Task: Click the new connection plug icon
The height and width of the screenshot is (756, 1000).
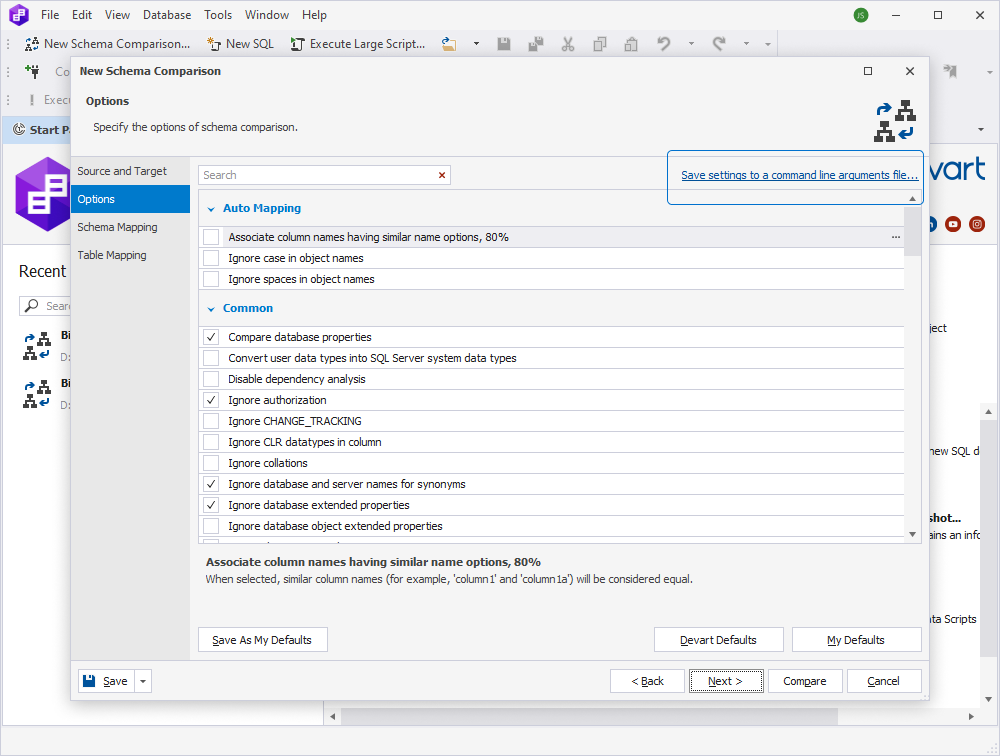Action: click(32, 71)
